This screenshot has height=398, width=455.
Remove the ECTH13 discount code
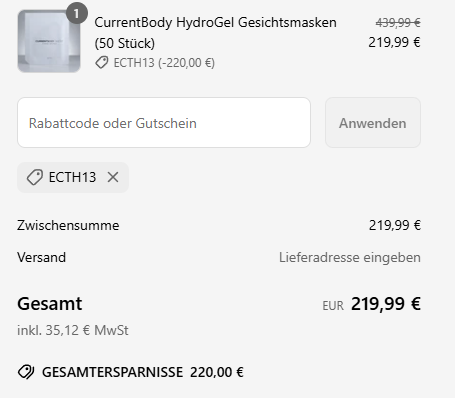pyautogui.click(x=113, y=177)
